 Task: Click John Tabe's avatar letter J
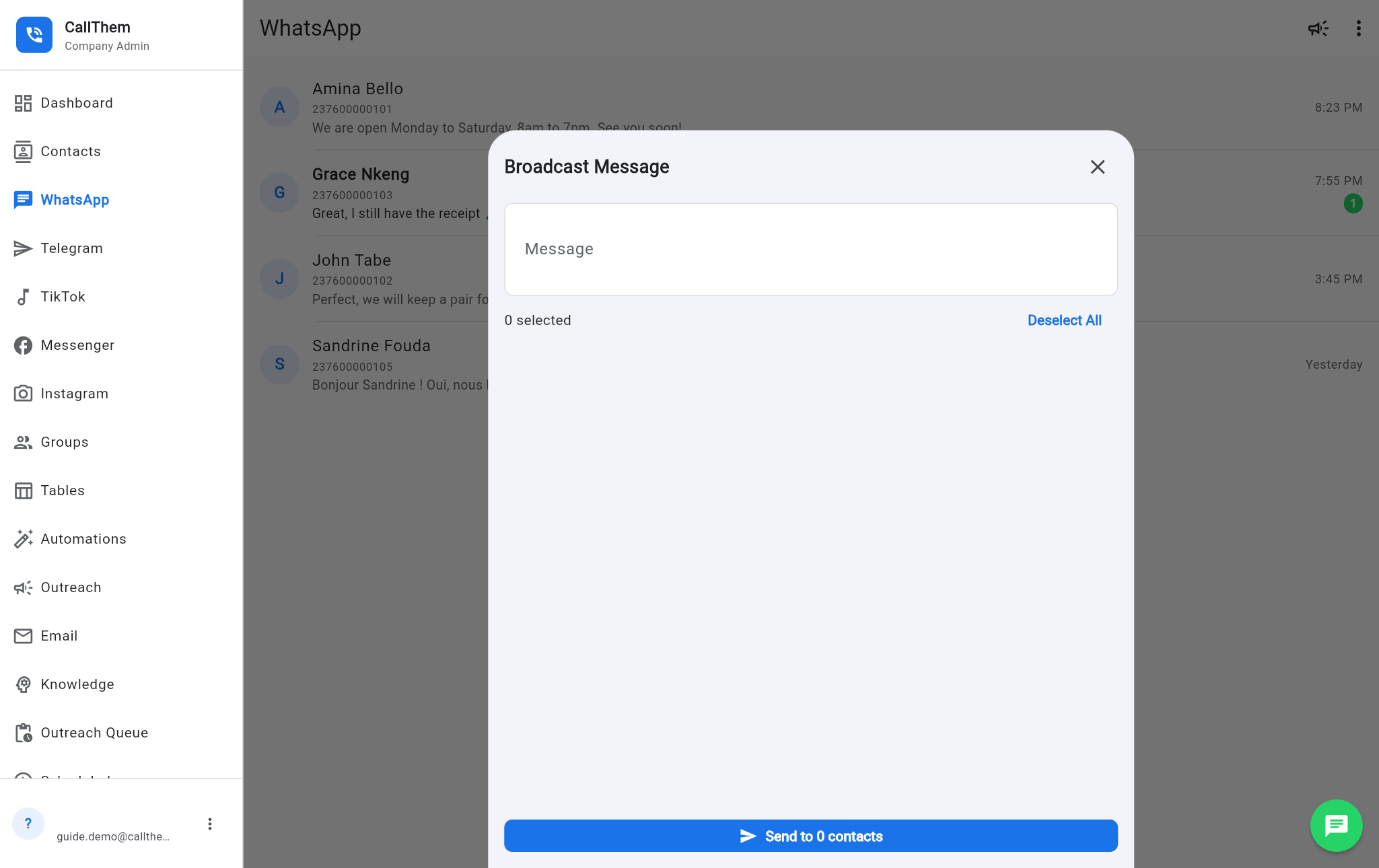(279, 279)
